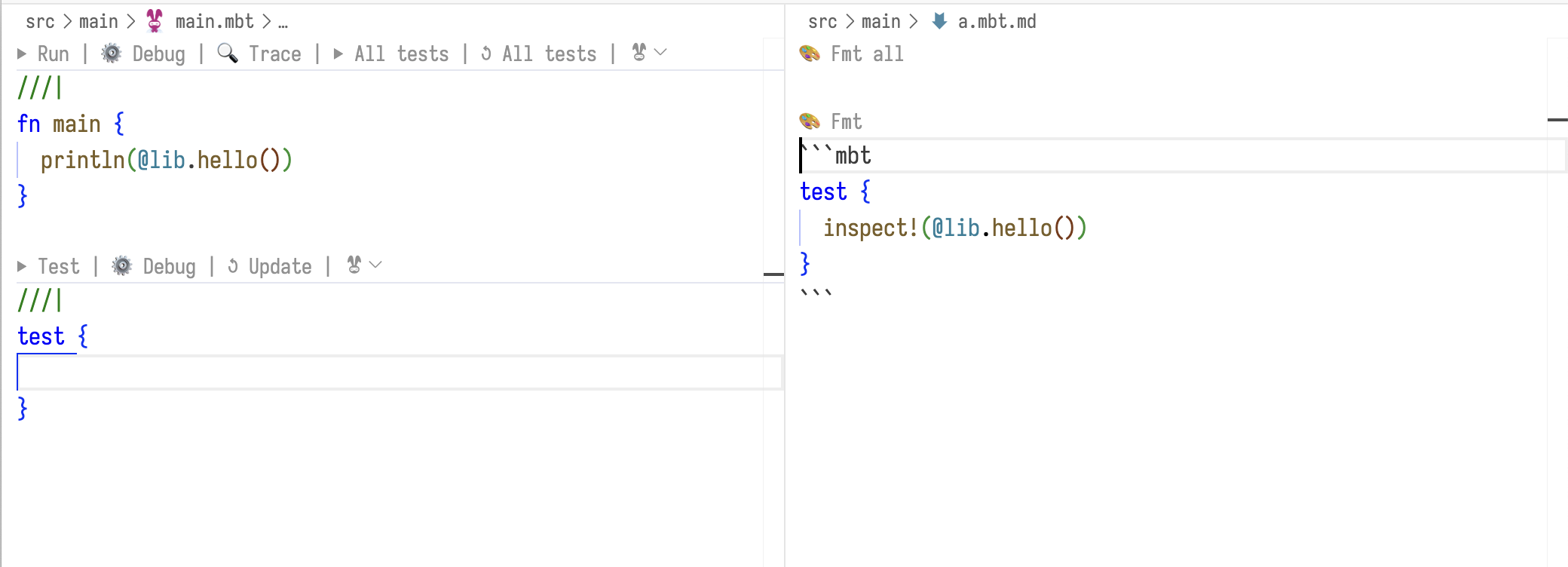The height and width of the screenshot is (567, 1568).
Task: Click the Test code lens above test block
Action: pos(58,267)
